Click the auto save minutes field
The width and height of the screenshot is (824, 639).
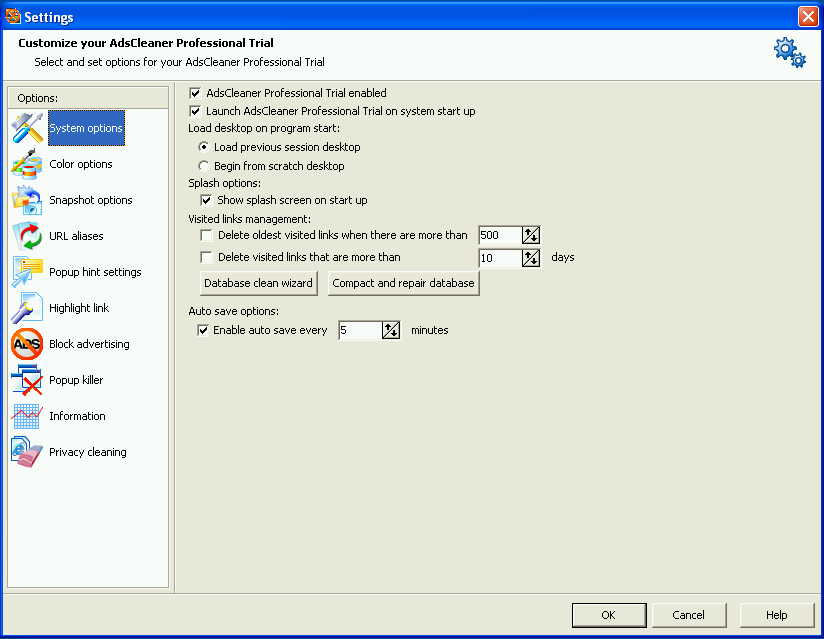tap(360, 331)
